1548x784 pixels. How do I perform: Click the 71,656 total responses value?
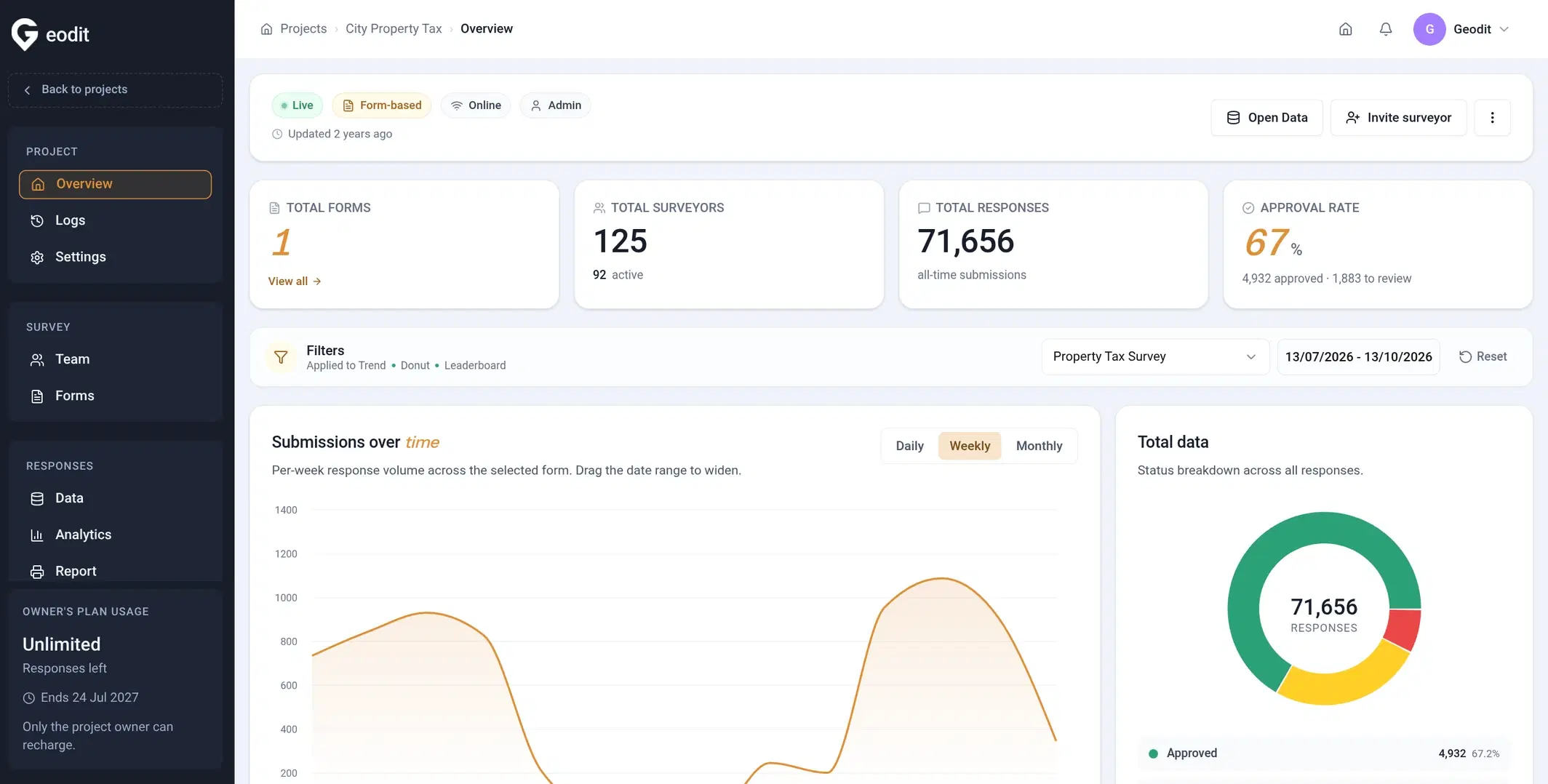point(965,241)
